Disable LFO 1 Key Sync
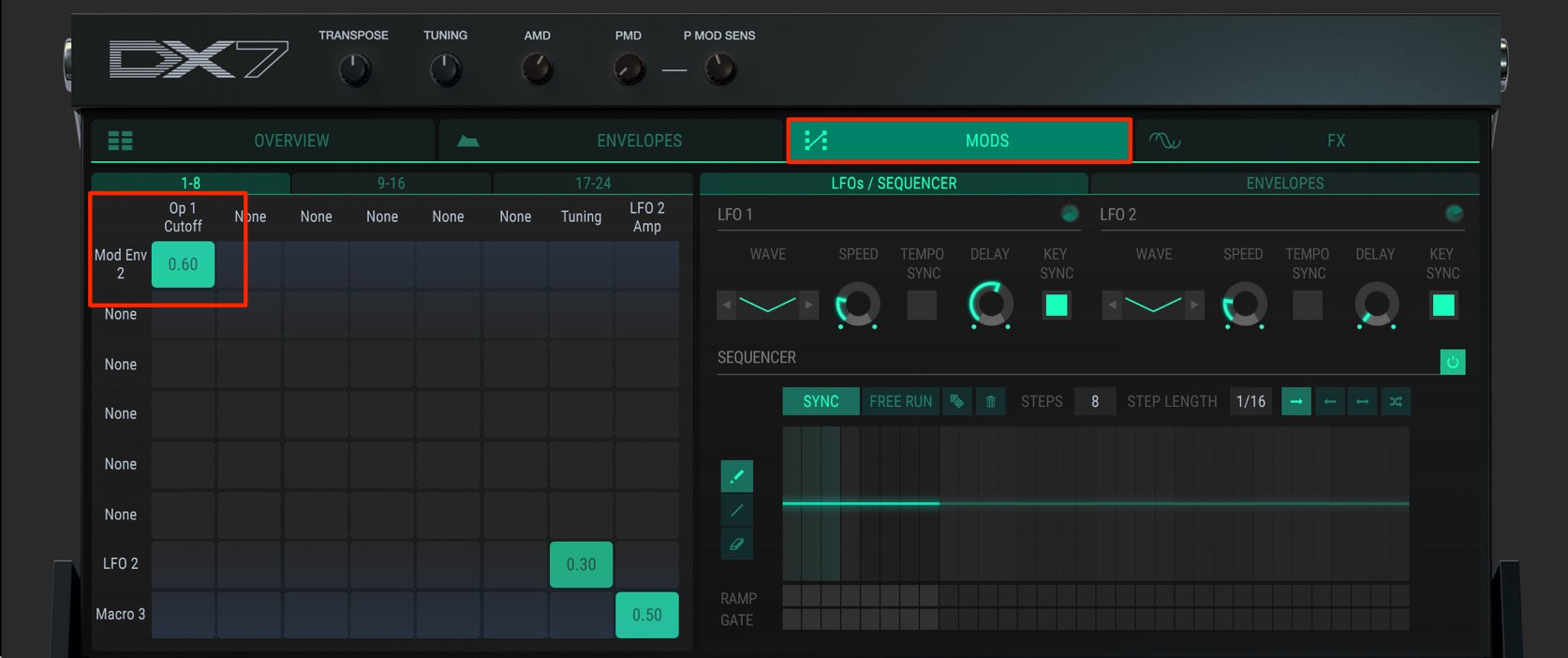The width and height of the screenshot is (1568, 658). tap(1057, 305)
